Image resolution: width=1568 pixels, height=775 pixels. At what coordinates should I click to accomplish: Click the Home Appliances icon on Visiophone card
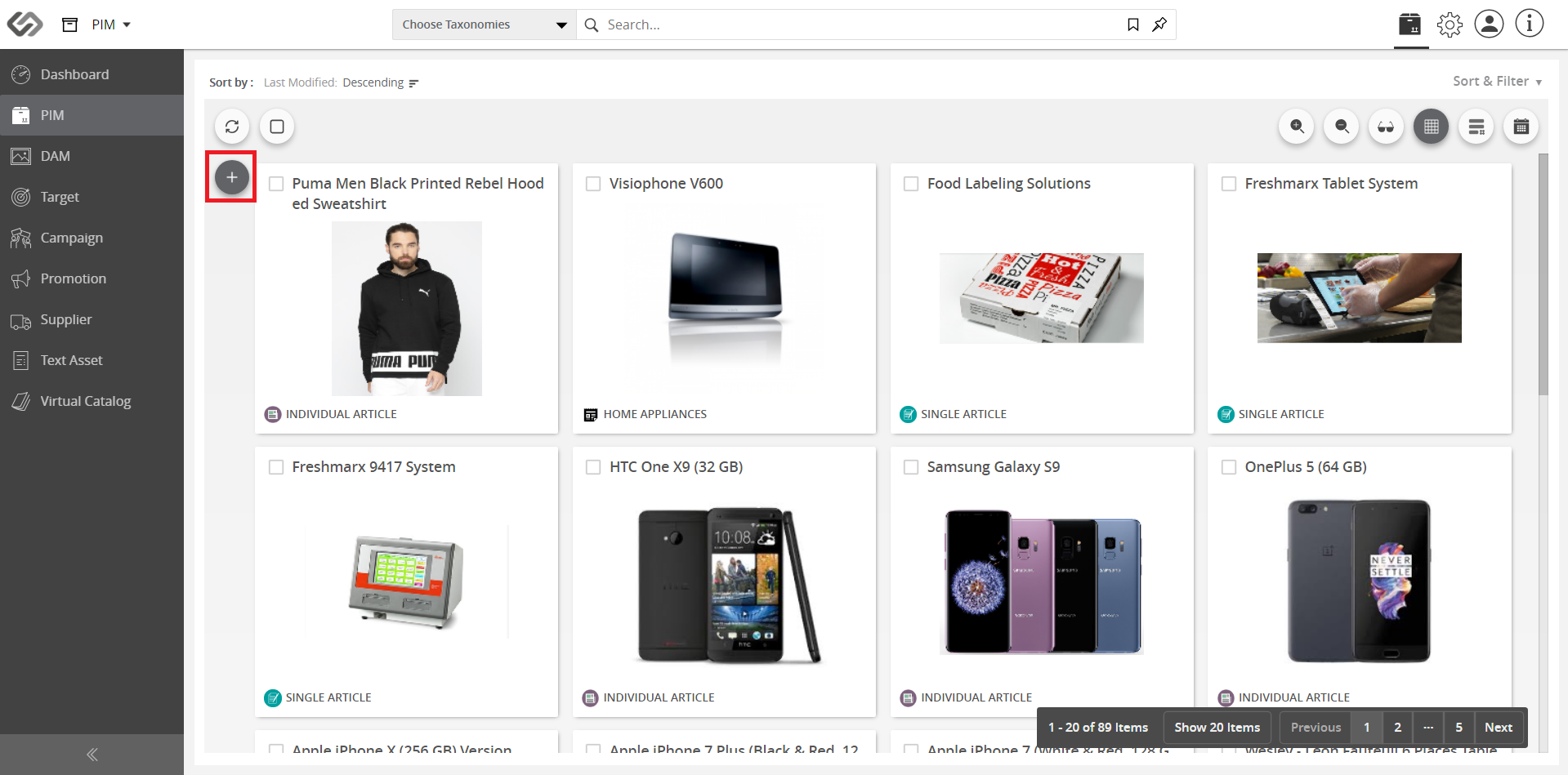pyautogui.click(x=591, y=415)
